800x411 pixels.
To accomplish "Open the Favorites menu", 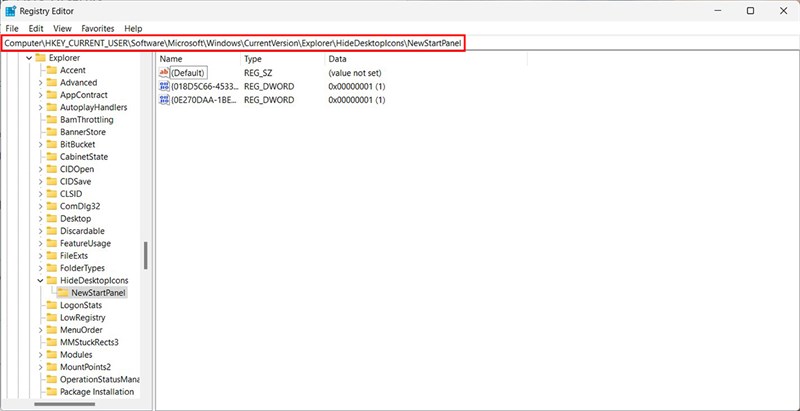I will pyautogui.click(x=97, y=29).
